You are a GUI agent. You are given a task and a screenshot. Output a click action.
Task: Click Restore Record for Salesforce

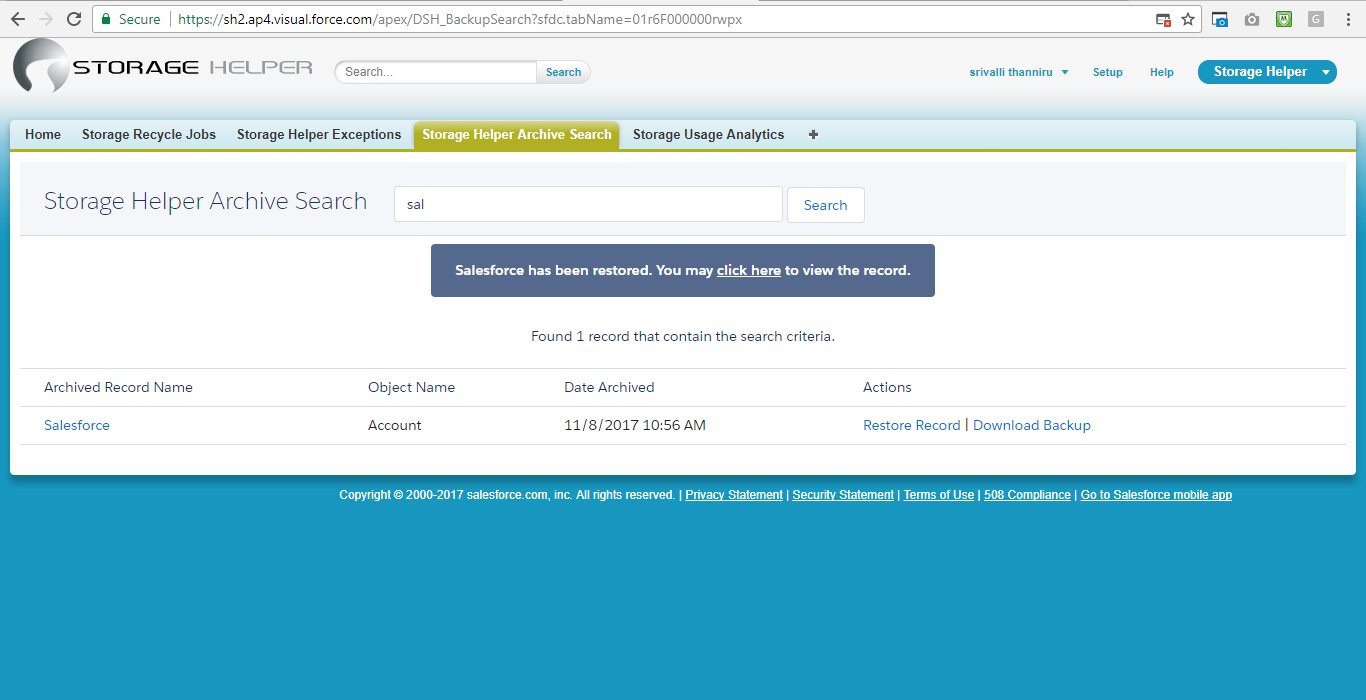click(912, 425)
